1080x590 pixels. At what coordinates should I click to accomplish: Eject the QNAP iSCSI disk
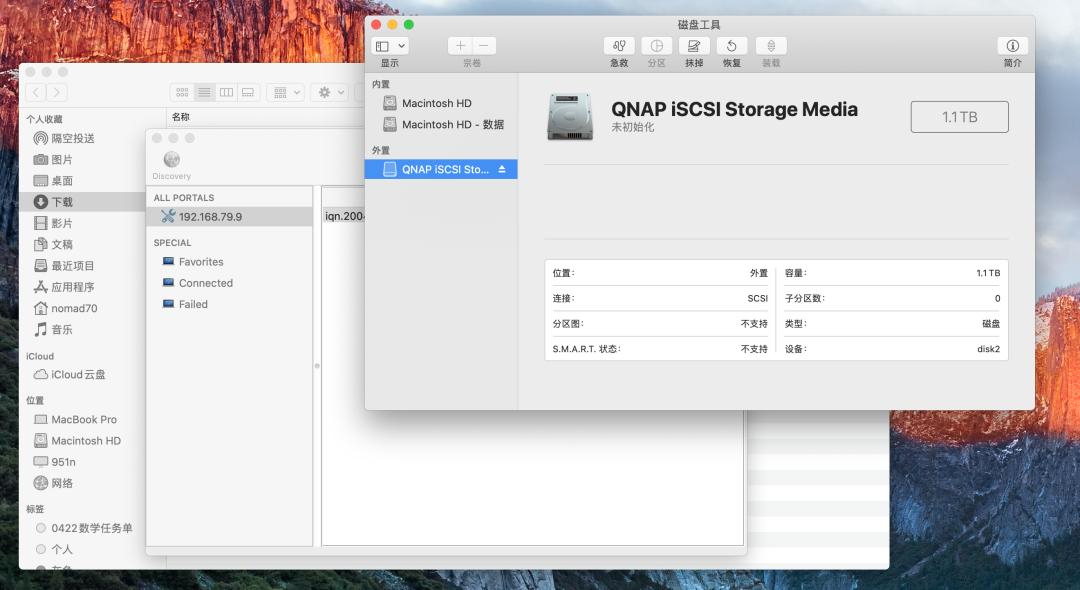tap(502, 170)
